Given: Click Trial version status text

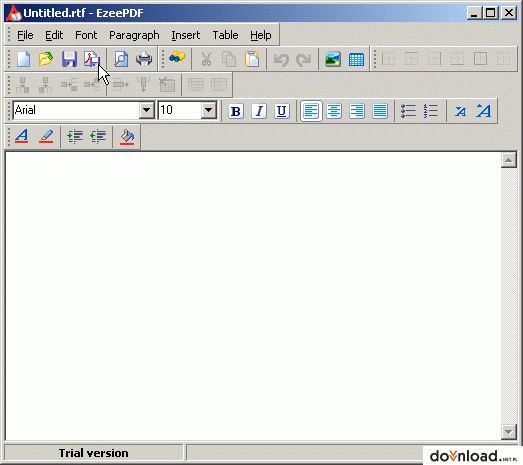Looking at the screenshot, I should coord(93,453).
